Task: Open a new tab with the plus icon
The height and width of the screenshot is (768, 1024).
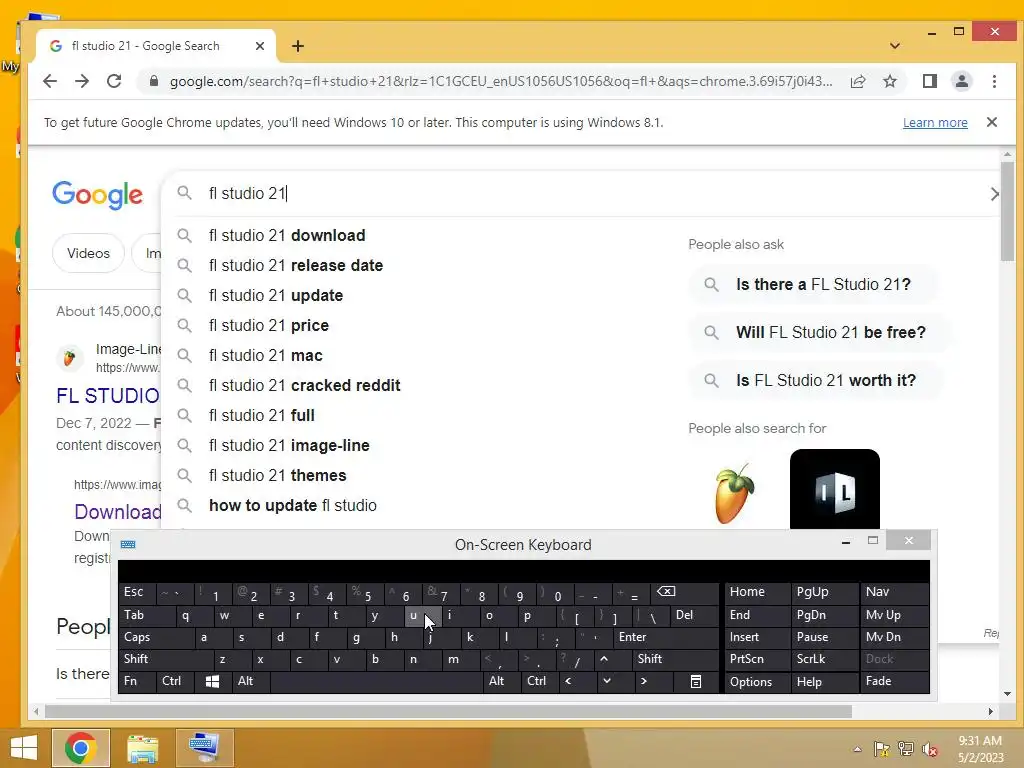Action: coord(298,46)
